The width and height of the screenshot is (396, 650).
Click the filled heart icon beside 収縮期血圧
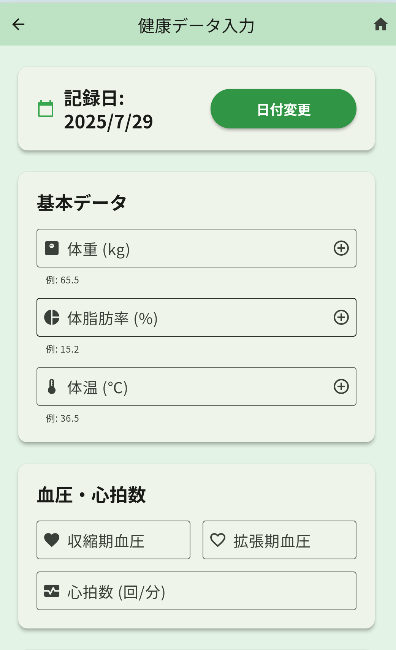(x=52, y=540)
